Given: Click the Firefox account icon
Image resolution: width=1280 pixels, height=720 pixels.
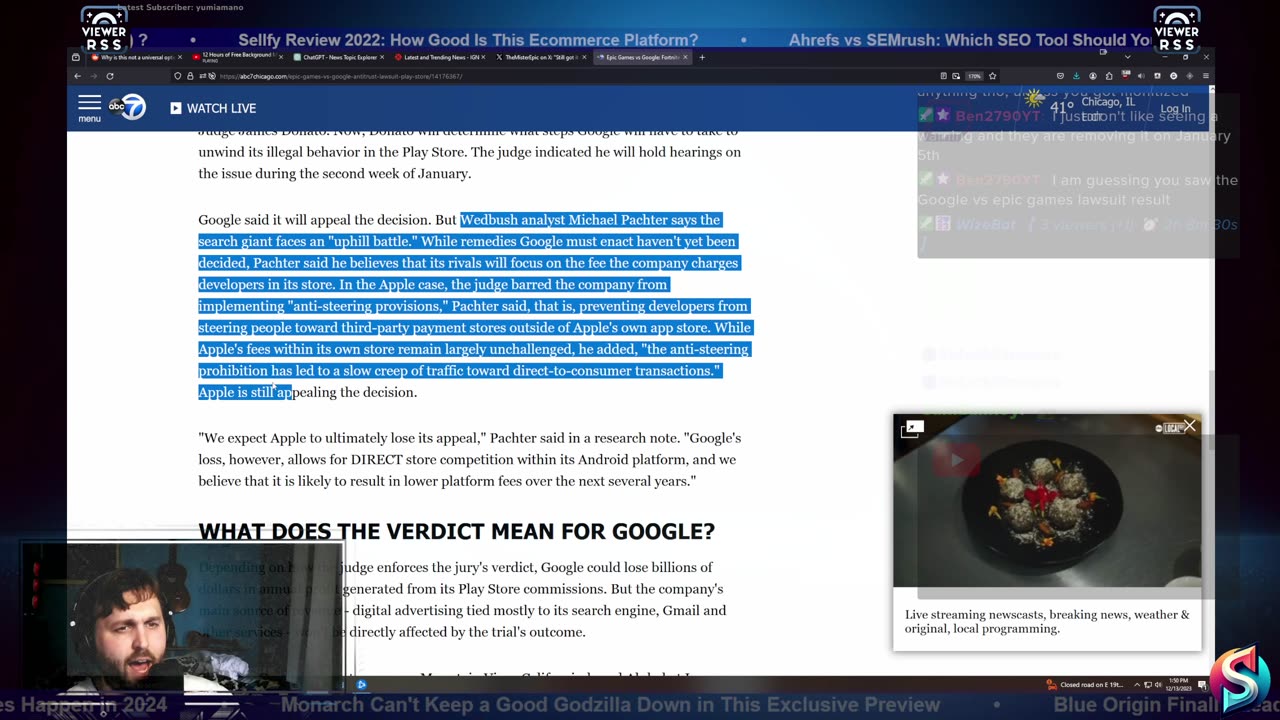Looking at the screenshot, I should point(1092,76).
